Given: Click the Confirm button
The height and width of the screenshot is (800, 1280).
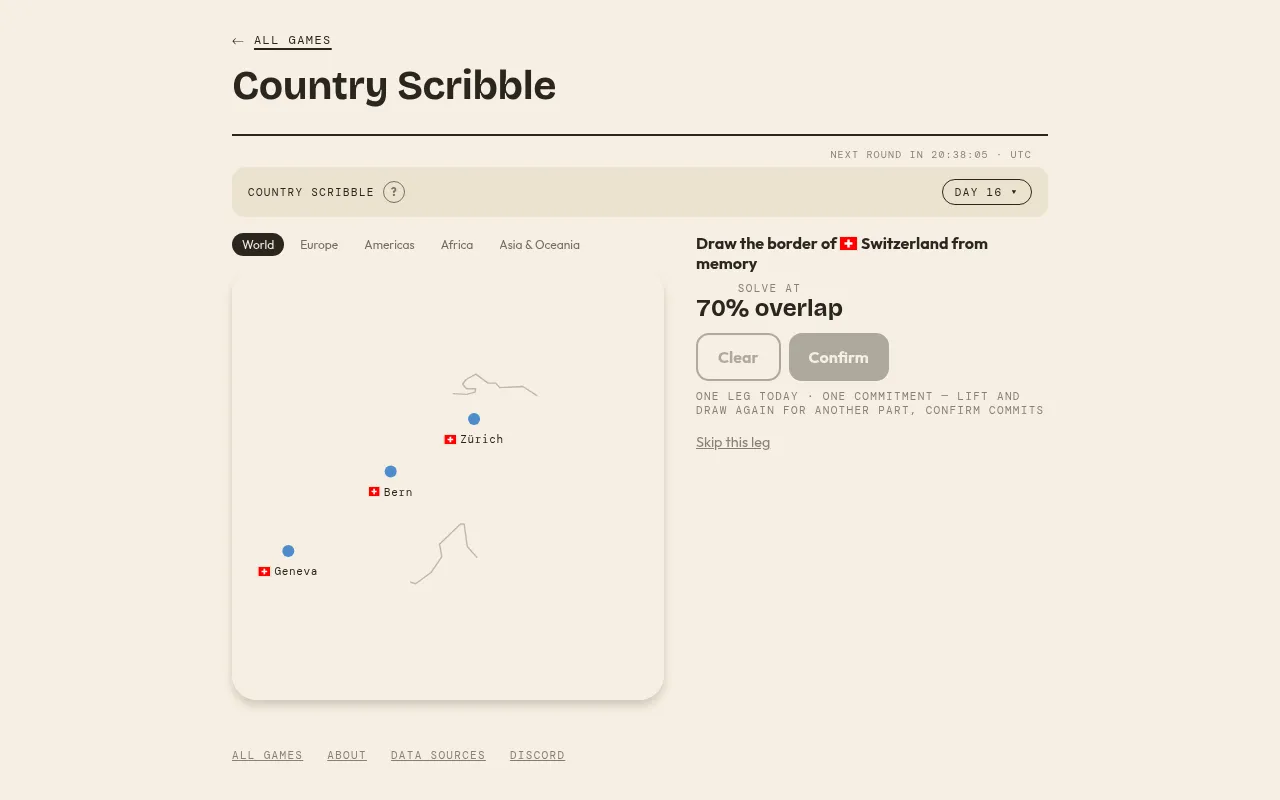Looking at the screenshot, I should pyautogui.click(x=838, y=357).
